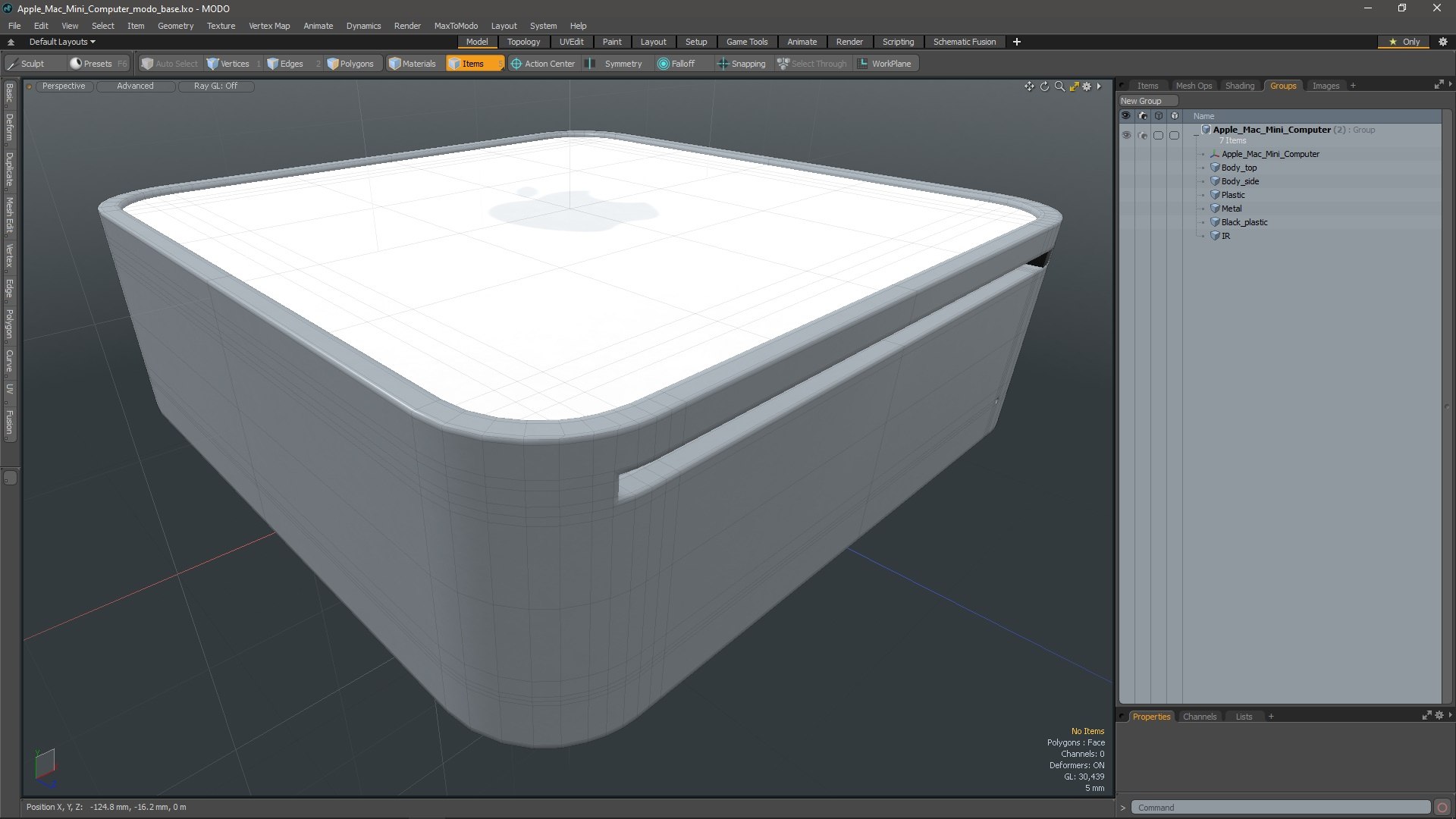The height and width of the screenshot is (819, 1456).
Task: Toggle Auto Select
Action: coord(170,64)
